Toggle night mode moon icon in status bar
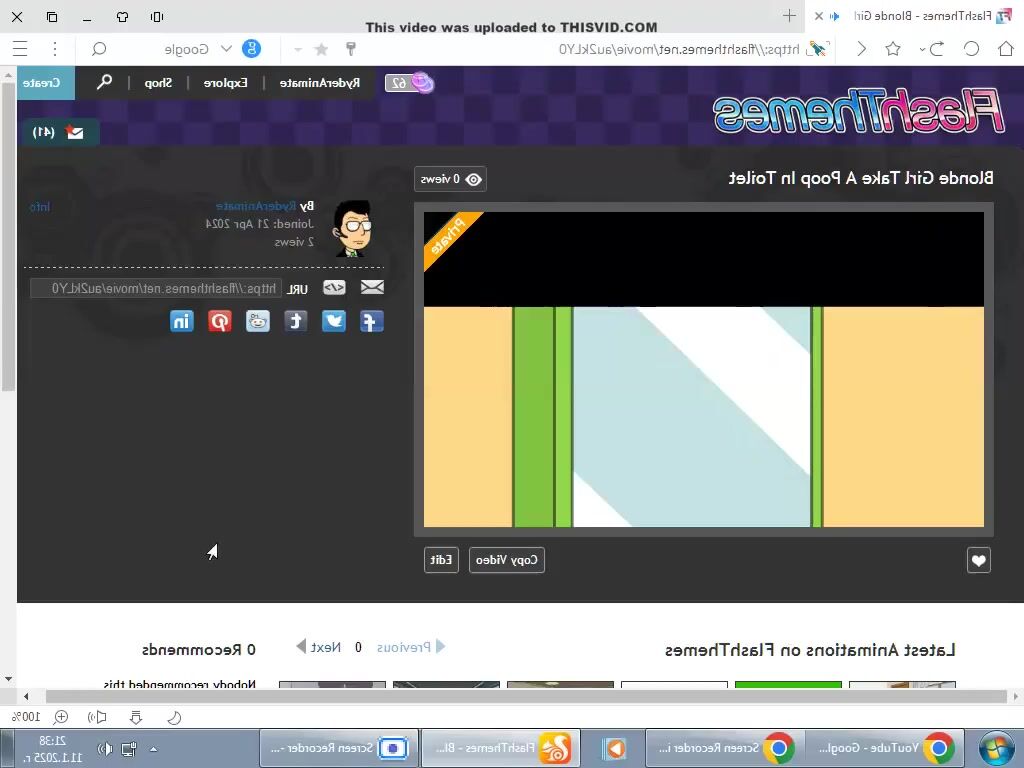This screenshot has height=768, width=1024. tap(174, 718)
